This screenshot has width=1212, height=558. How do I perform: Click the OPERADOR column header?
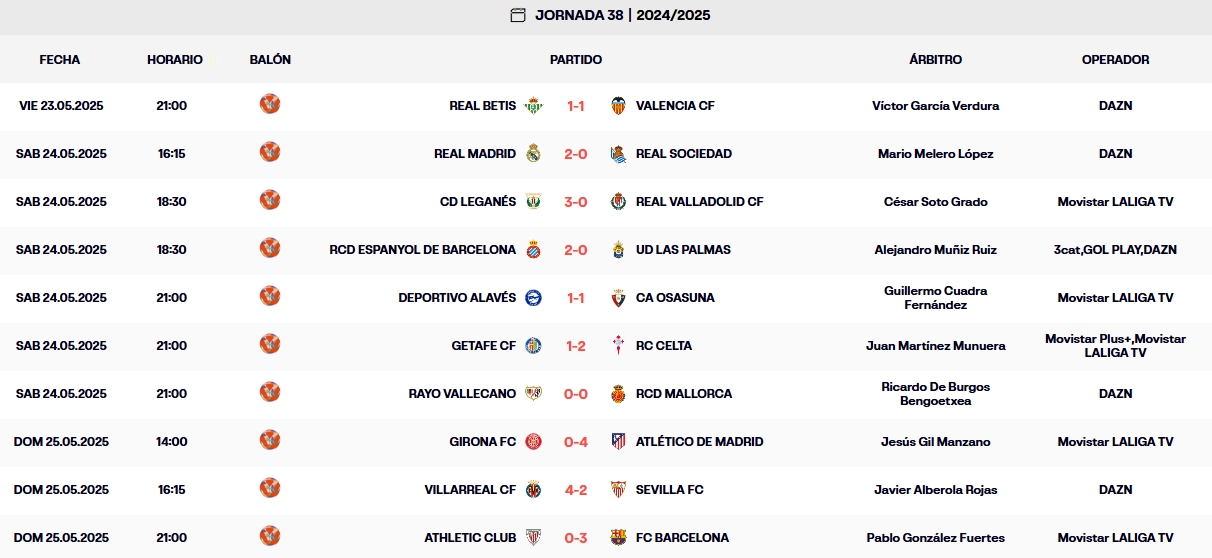1115,60
